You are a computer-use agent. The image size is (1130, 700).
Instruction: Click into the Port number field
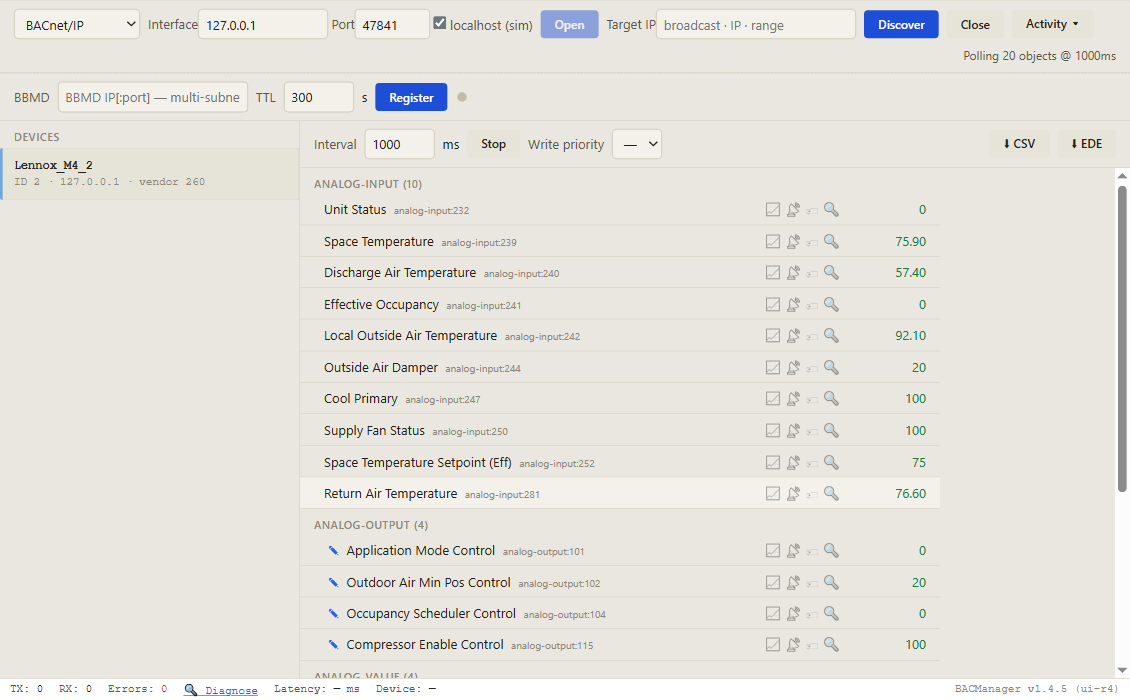coord(392,25)
